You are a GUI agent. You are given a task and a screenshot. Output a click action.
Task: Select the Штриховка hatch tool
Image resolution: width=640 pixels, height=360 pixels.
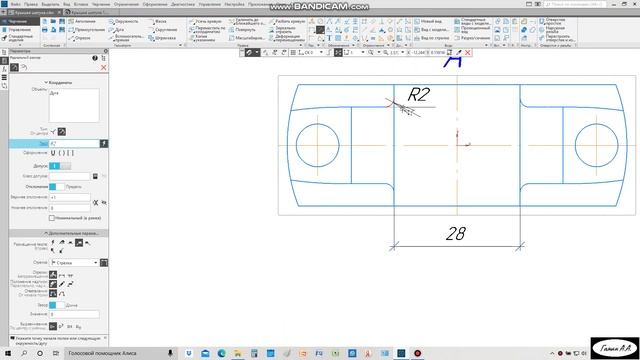click(x=162, y=38)
